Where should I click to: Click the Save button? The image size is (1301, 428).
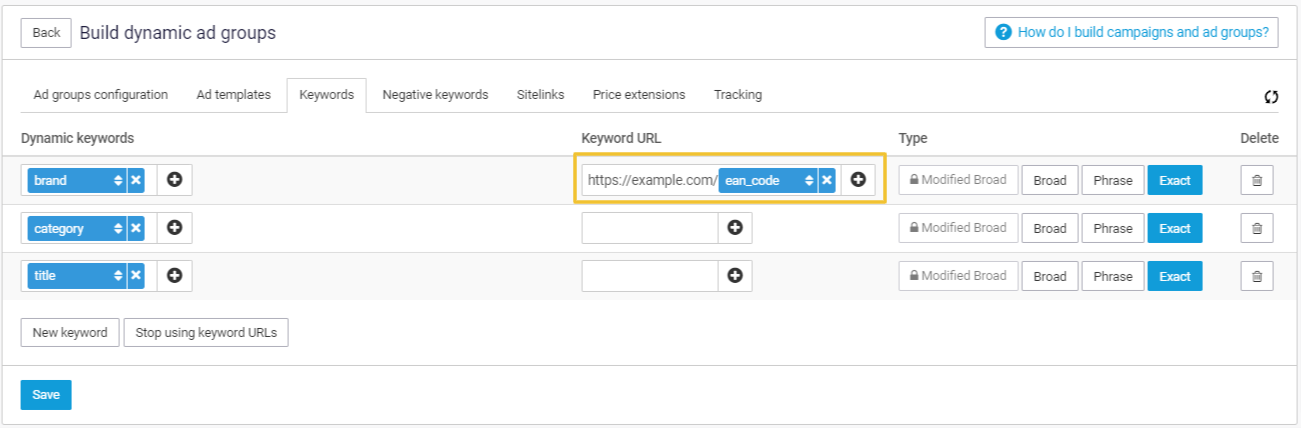coord(46,395)
